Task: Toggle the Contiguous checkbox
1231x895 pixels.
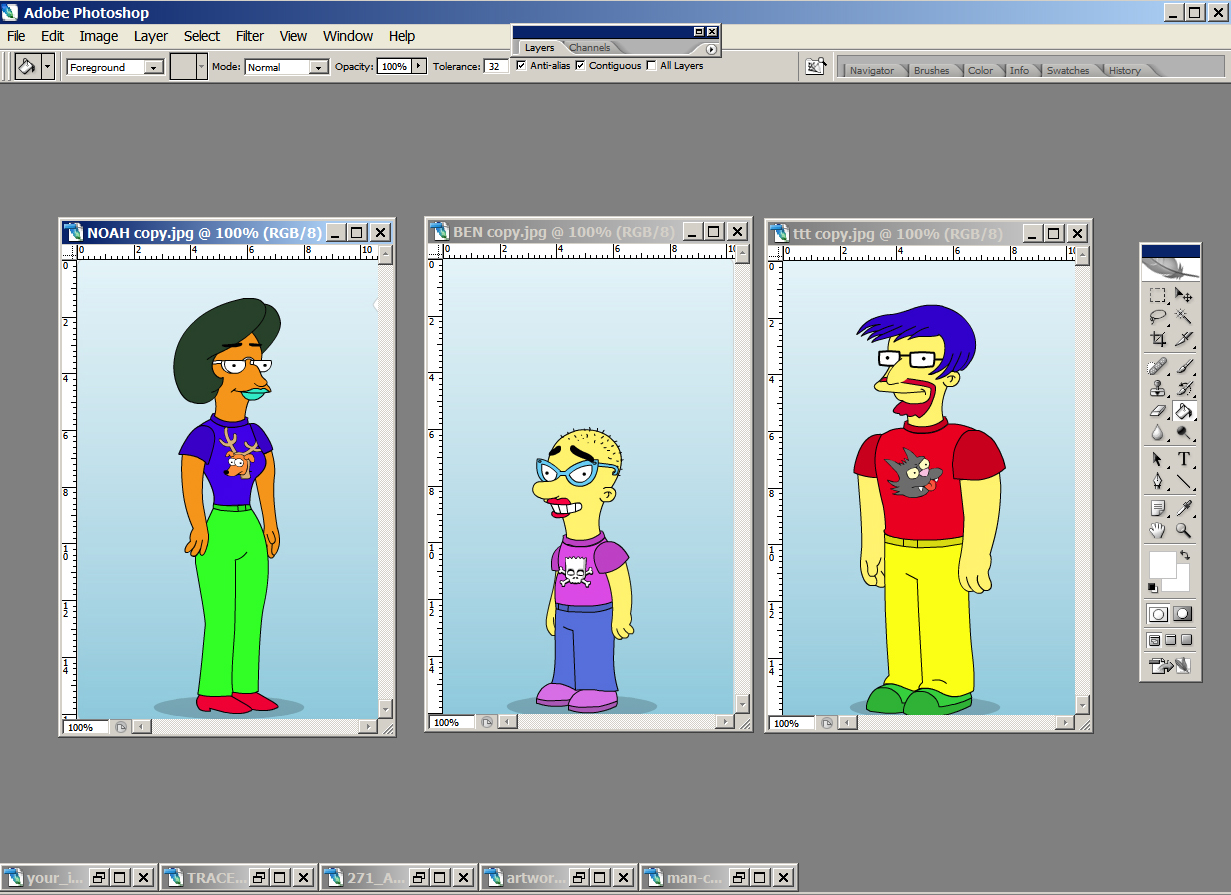Action: (580, 66)
